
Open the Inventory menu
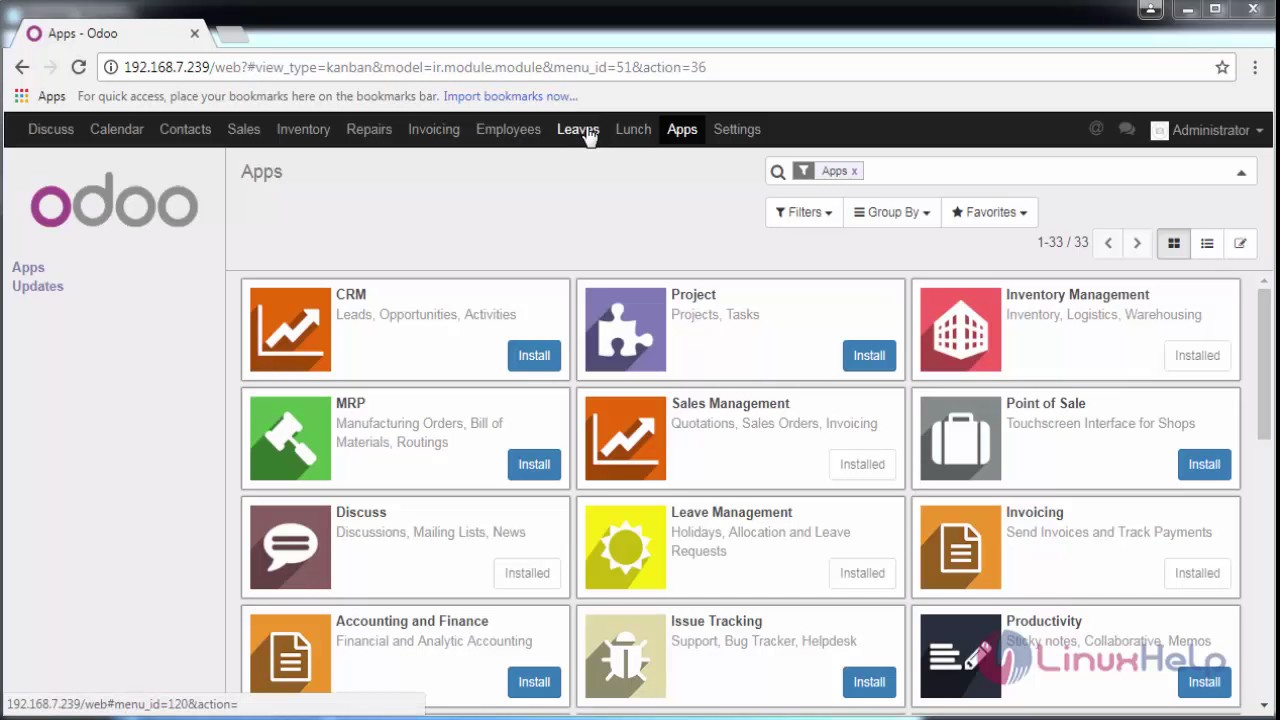[x=303, y=129]
